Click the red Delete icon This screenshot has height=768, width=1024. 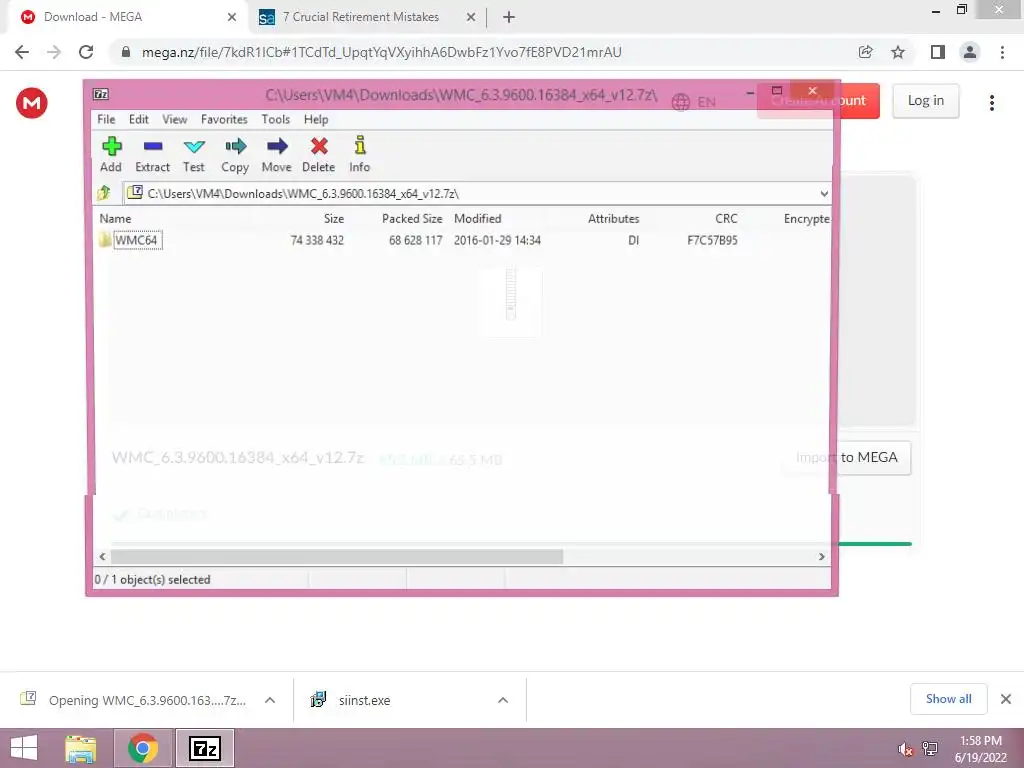[x=319, y=146]
